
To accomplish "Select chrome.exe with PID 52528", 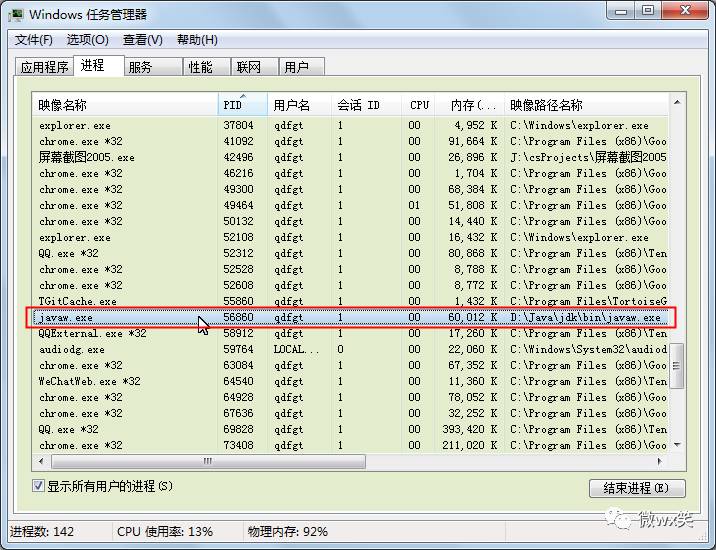I will point(350,269).
